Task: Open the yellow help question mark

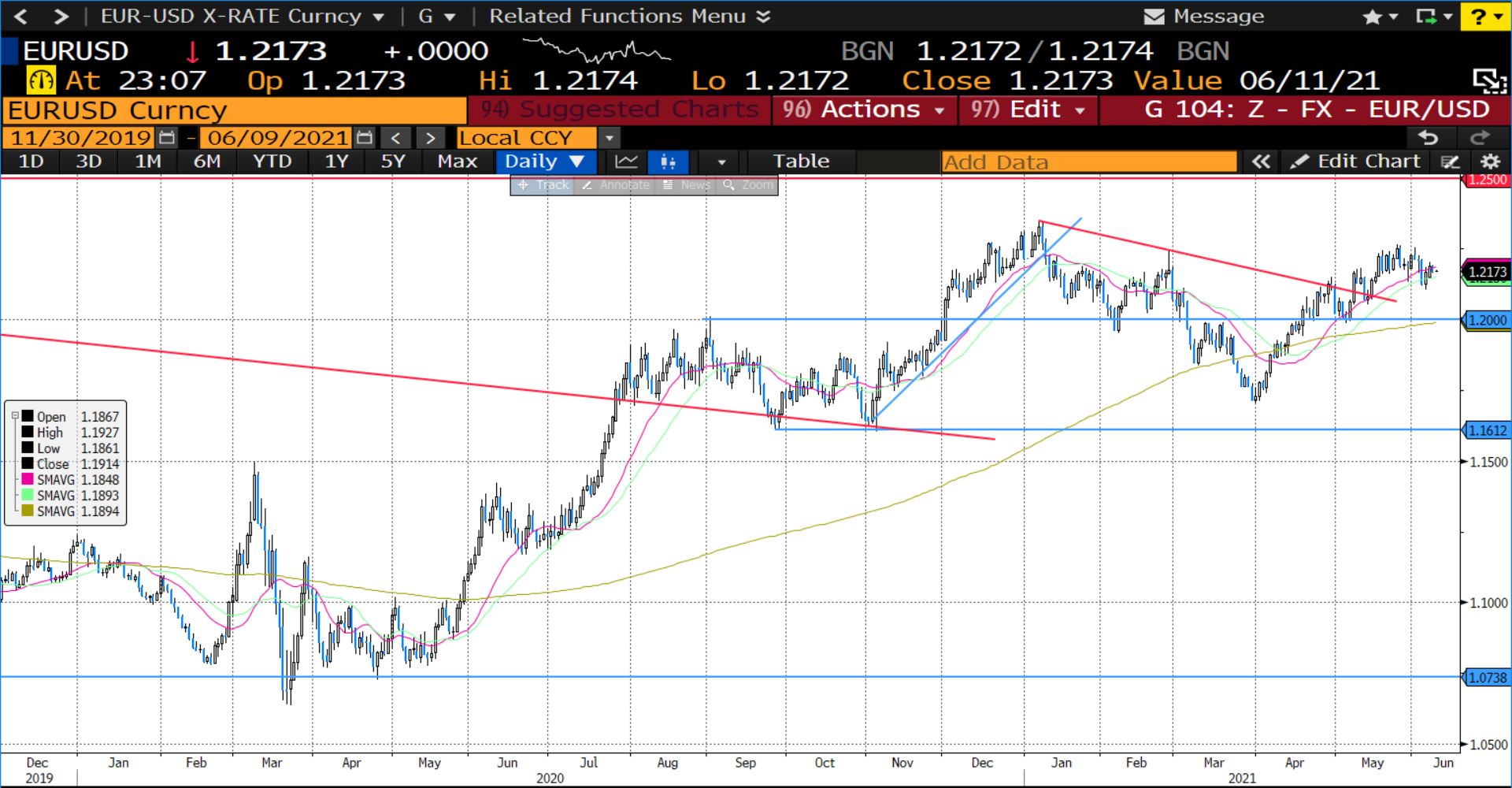Action: point(1484,17)
